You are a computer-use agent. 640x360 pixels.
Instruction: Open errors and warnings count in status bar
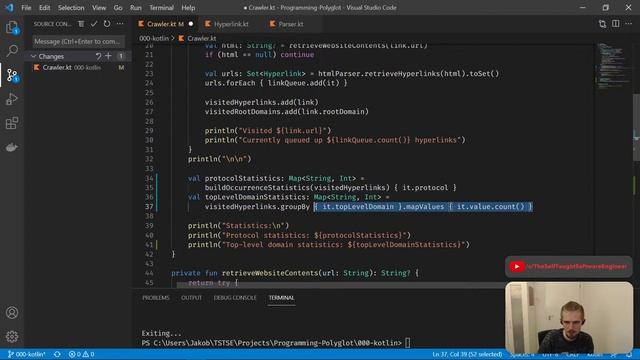pos(81,354)
